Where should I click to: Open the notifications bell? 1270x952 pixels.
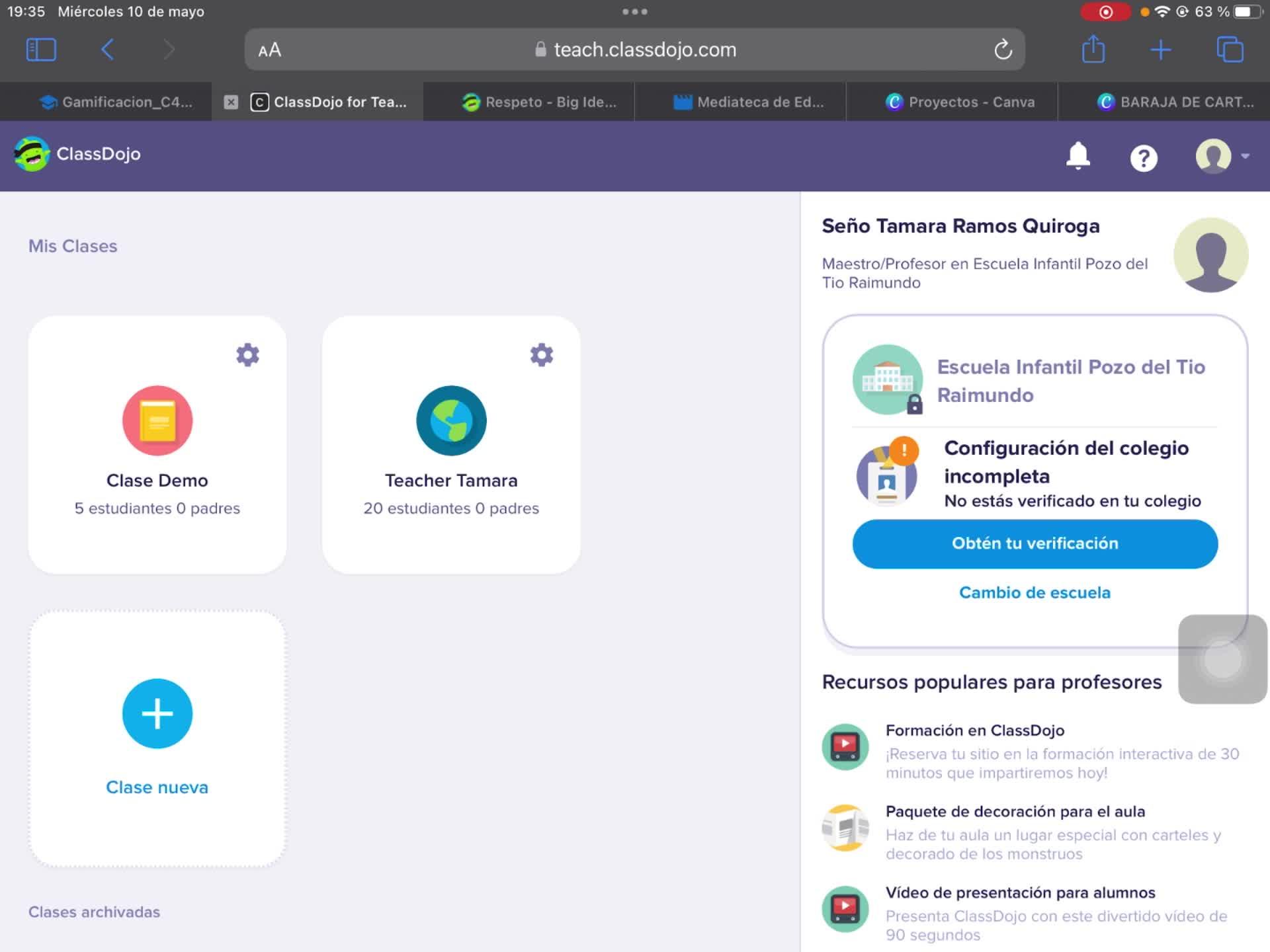point(1078,157)
